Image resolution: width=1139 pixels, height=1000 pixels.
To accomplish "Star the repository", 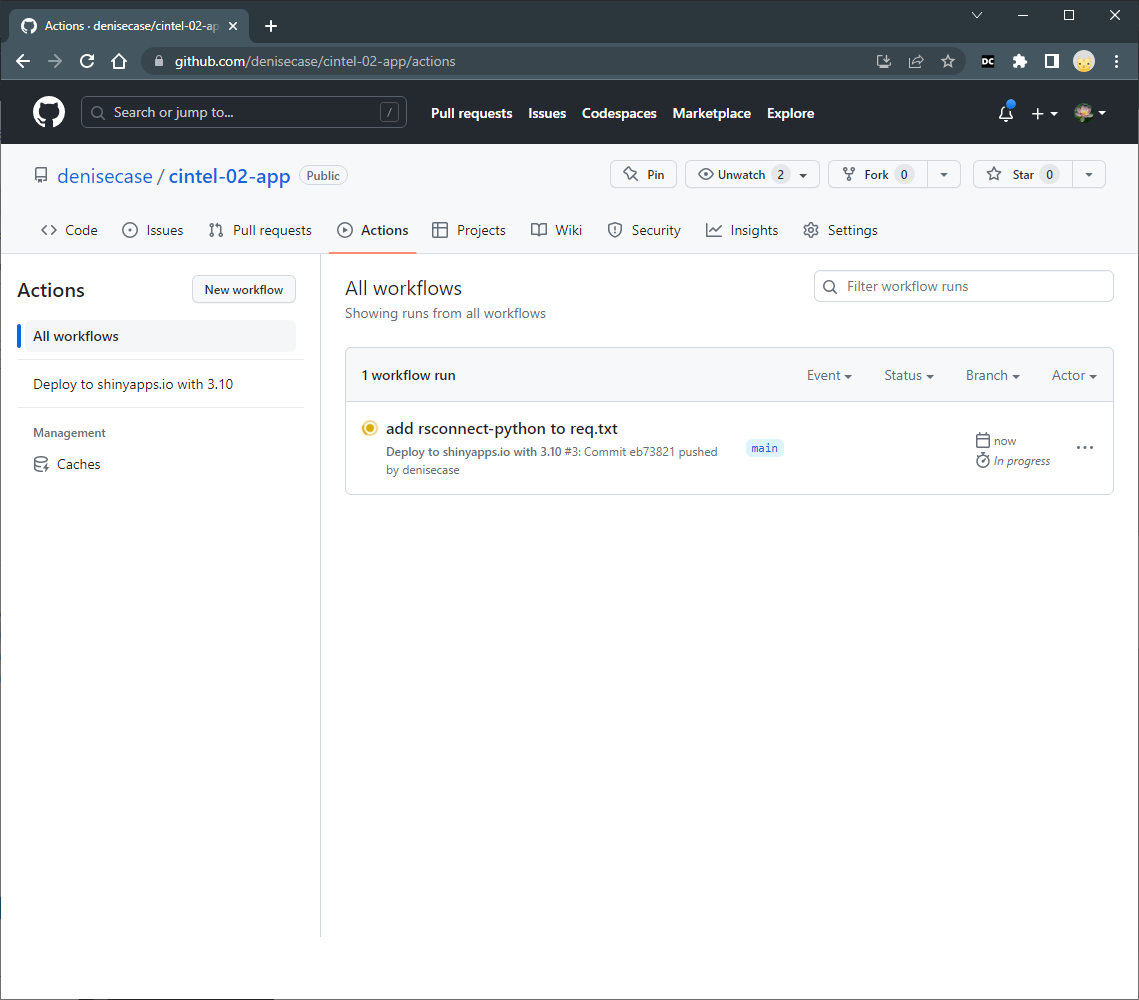I will (1022, 174).
